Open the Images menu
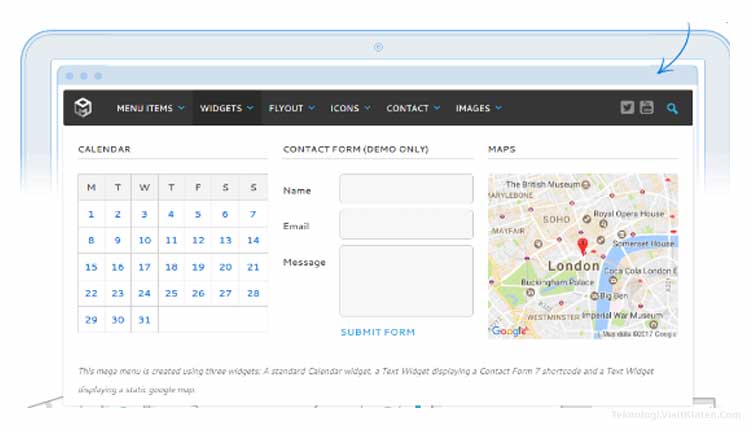 (473, 108)
